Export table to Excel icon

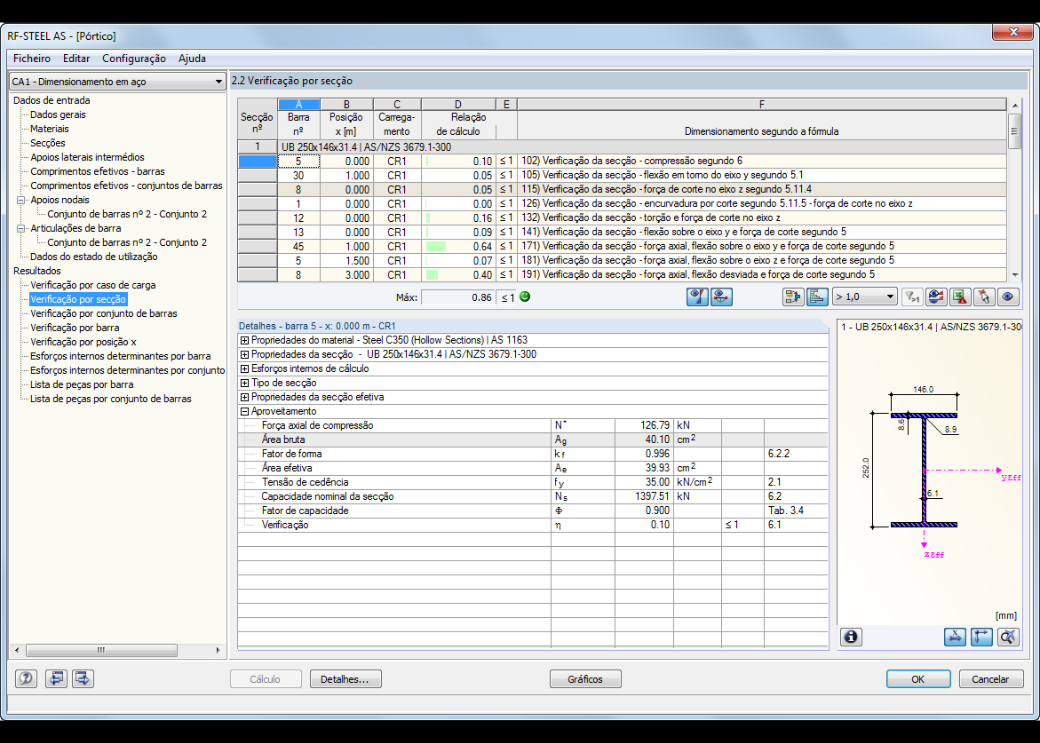point(960,297)
